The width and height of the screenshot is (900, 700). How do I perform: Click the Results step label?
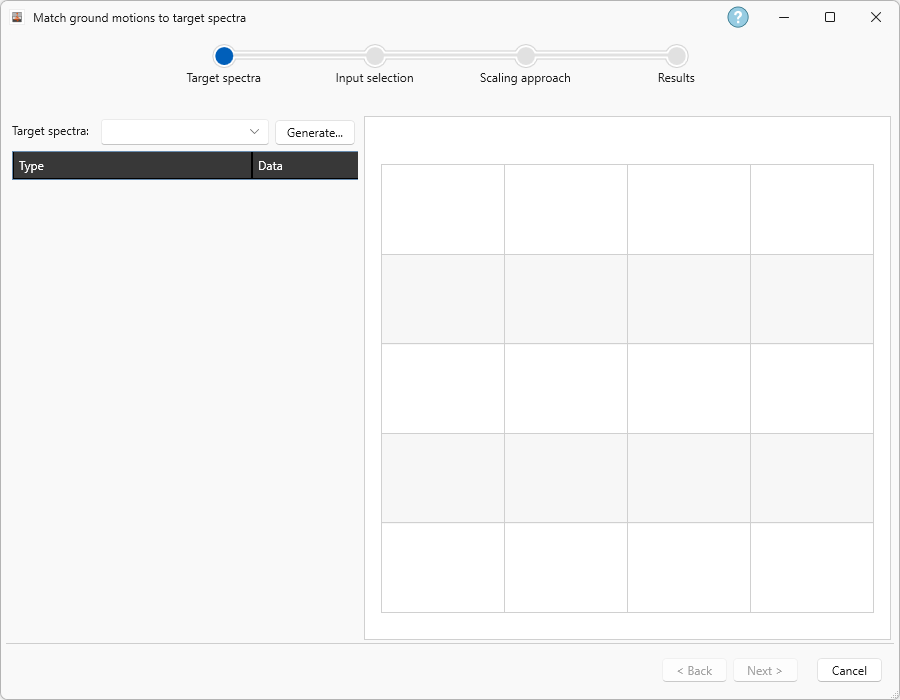click(676, 78)
